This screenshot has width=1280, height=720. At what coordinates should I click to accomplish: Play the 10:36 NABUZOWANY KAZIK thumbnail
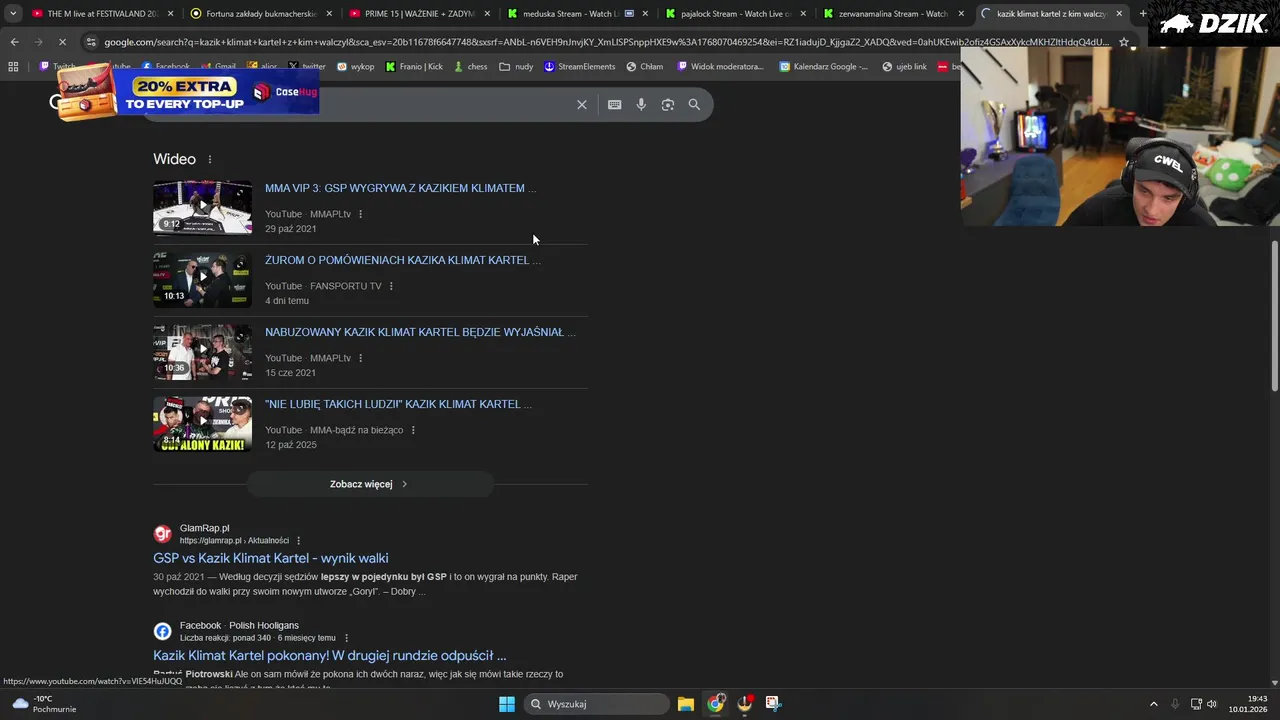(x=203, y=351)
